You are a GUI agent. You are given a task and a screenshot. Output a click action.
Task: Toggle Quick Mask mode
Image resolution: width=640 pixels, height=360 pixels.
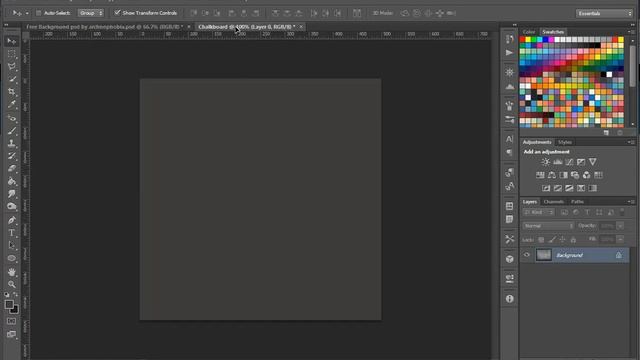point(11,321)
